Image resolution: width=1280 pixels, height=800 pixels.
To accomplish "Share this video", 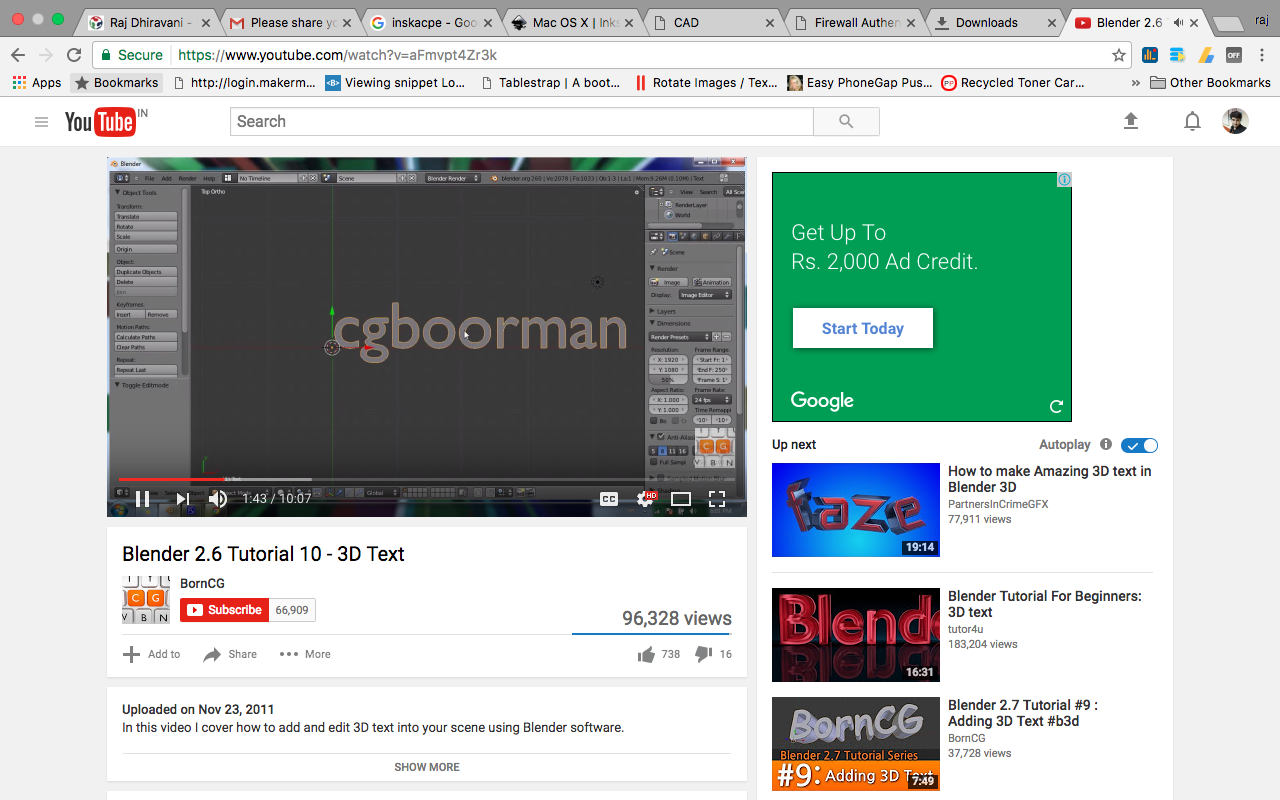I will pyautogui.click(x=230, y=654).
